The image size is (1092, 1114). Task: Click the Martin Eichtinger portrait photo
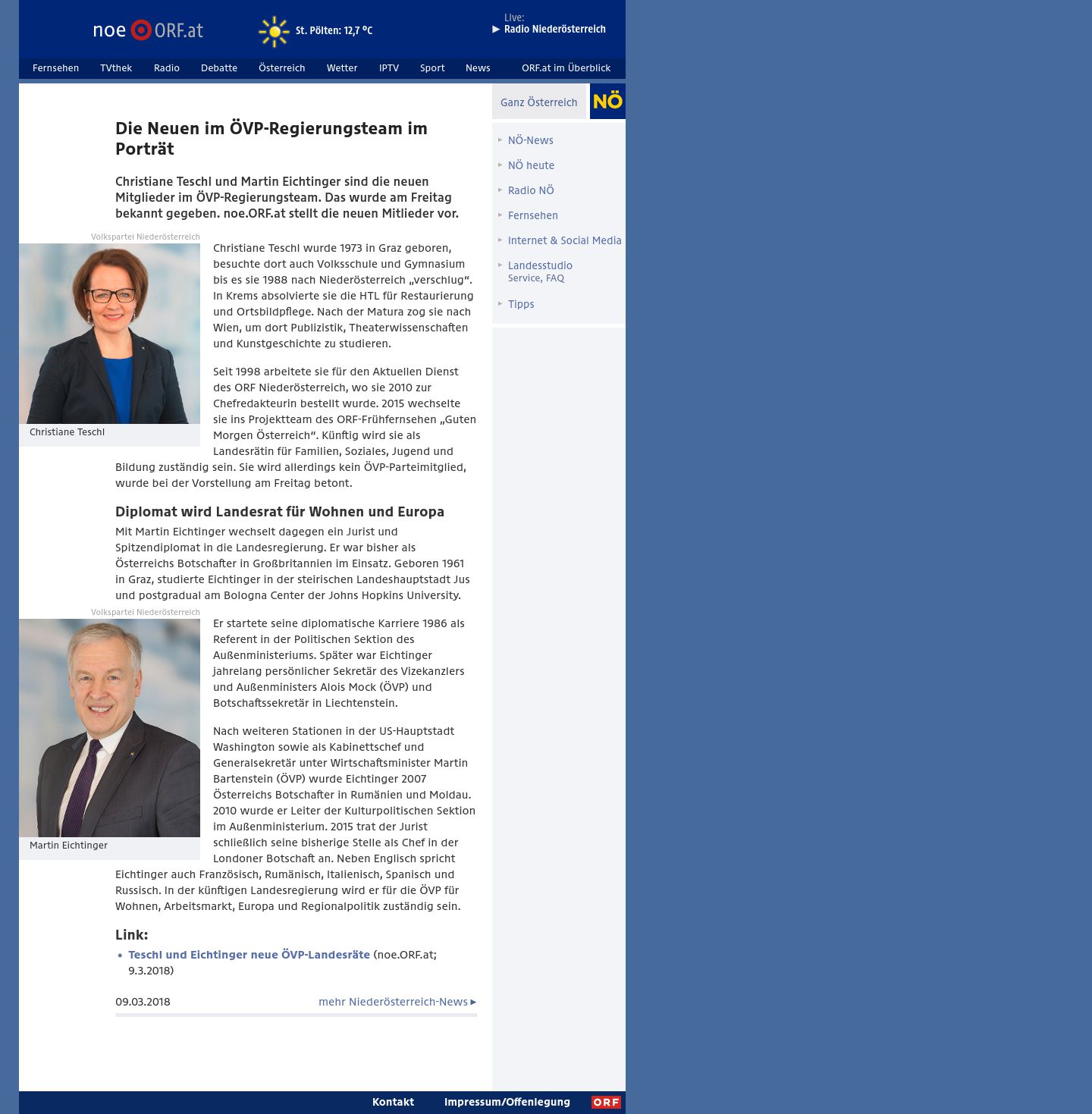109,728
